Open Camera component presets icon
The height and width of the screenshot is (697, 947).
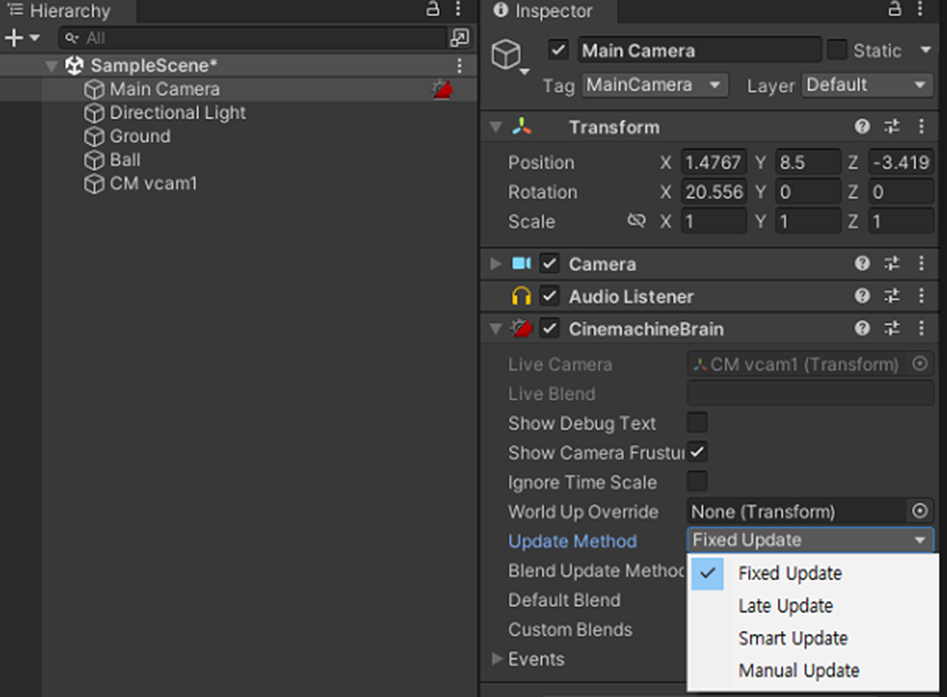pos(892,263)
